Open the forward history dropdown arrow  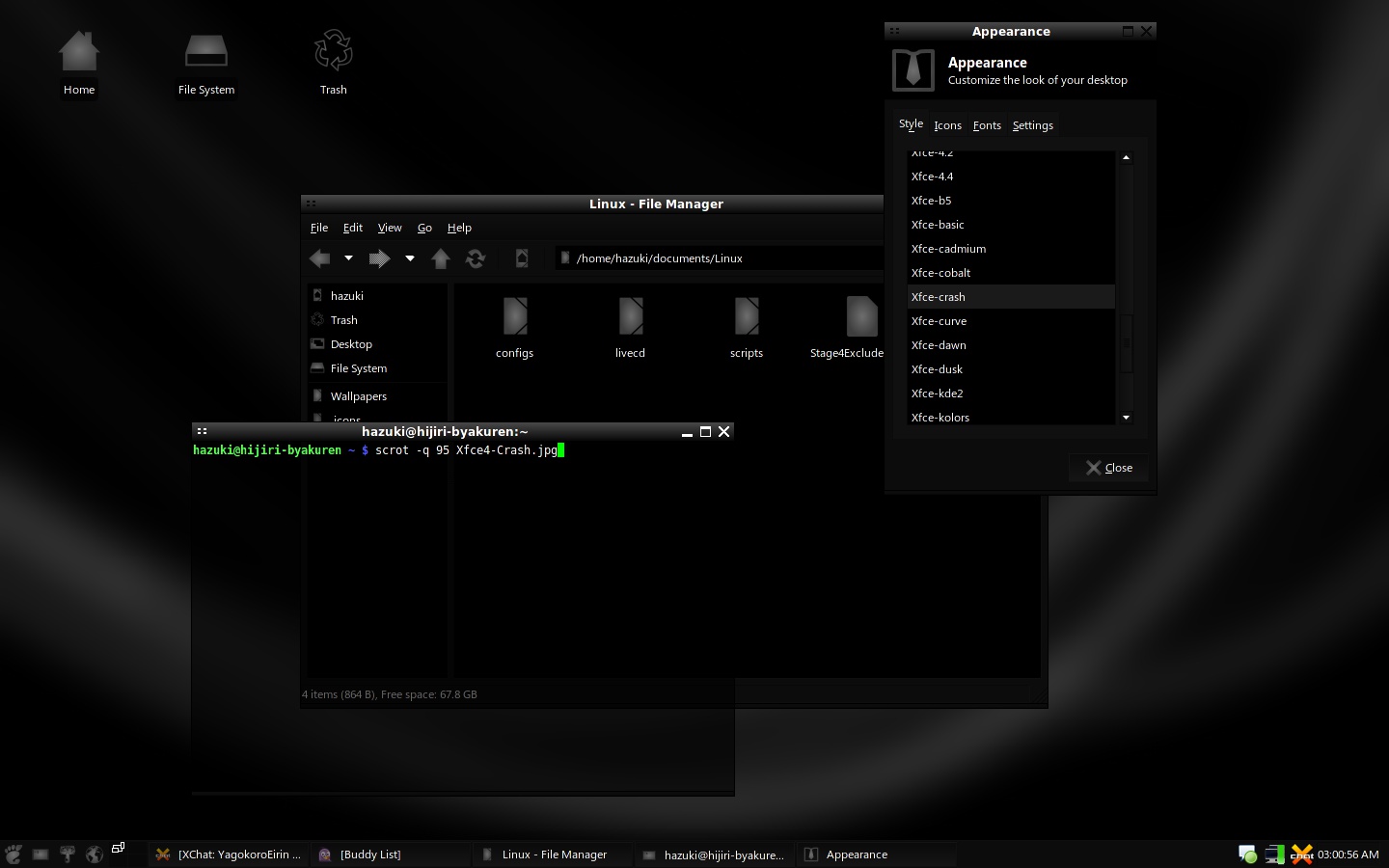(x=410, y=258)
